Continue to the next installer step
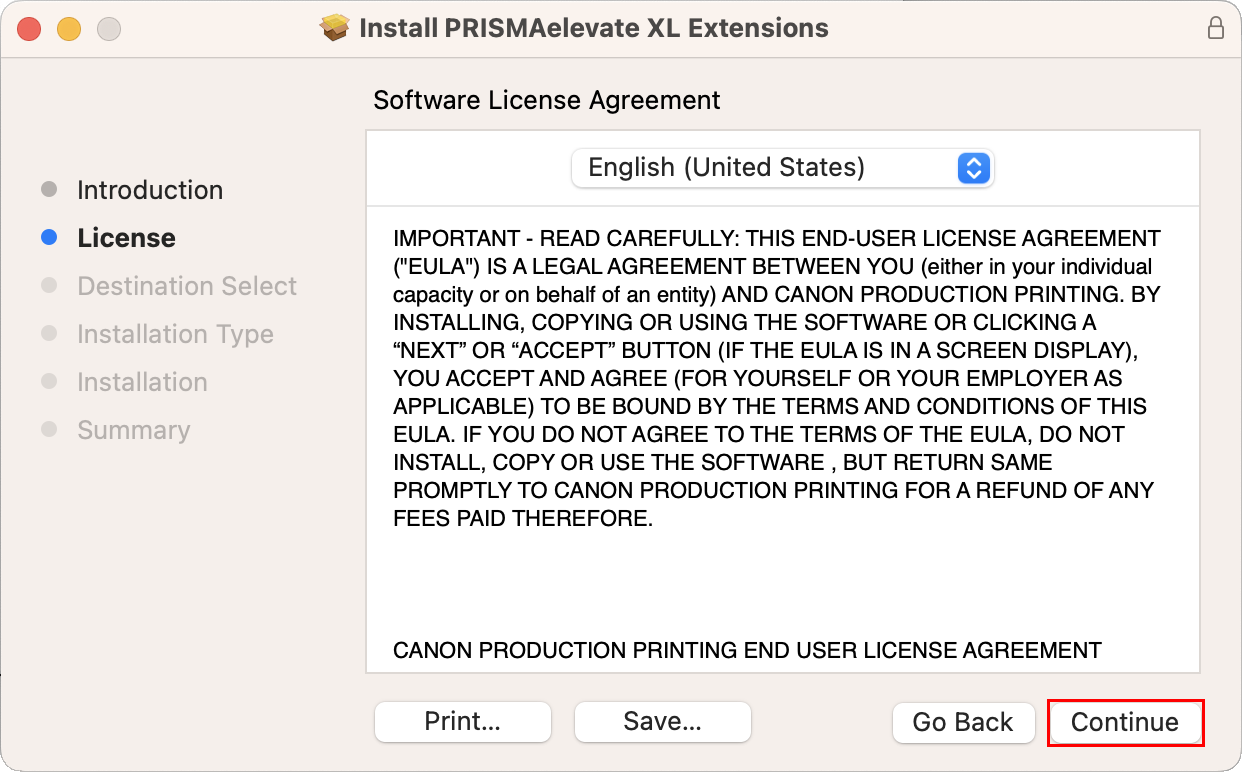1242x772 pixels. tap(1125, 722)
